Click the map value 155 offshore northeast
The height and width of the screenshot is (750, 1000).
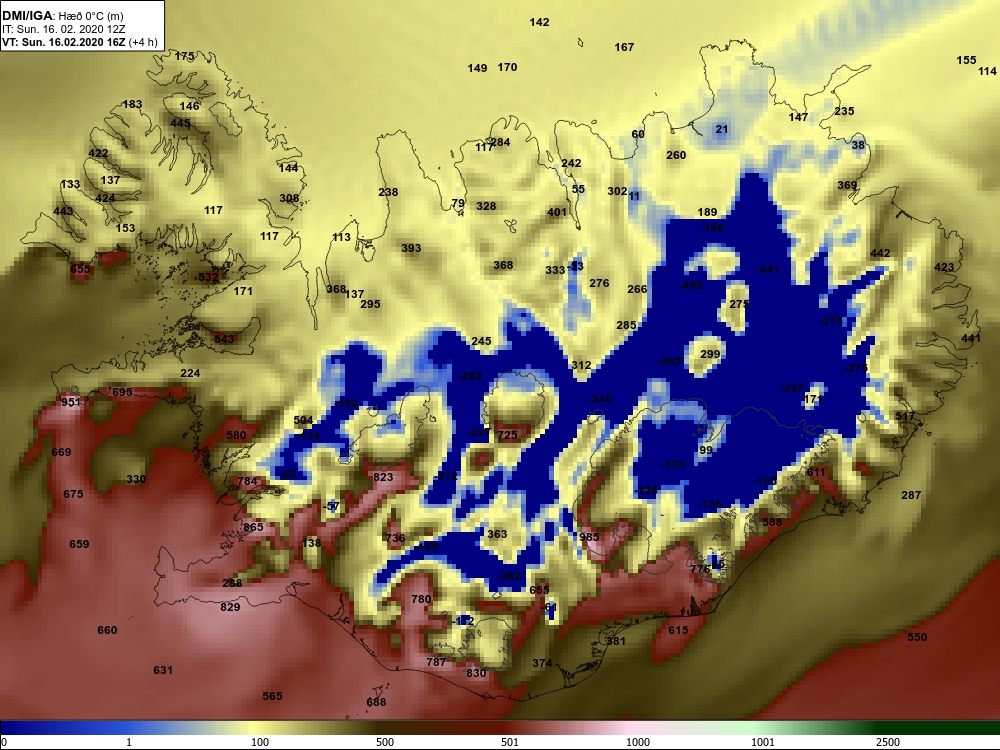[x=966, y=60]
